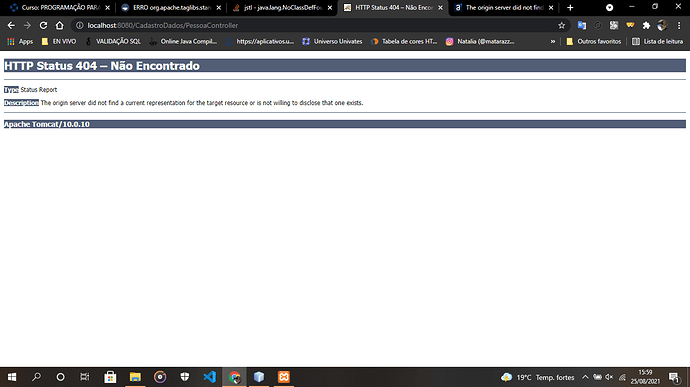Screen dimensions: 690x387
Task: Show hidden system tray icons
Action: pos(585,377)
